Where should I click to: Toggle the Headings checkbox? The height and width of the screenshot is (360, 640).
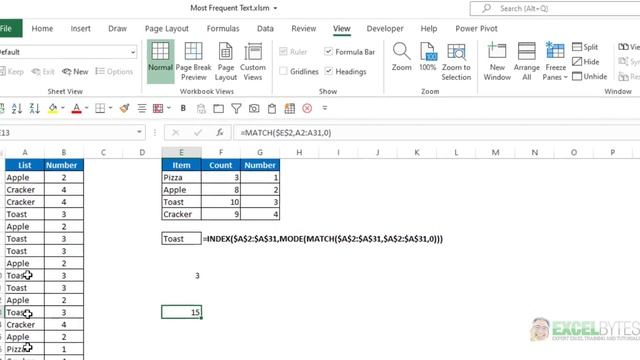coord(328,71)
